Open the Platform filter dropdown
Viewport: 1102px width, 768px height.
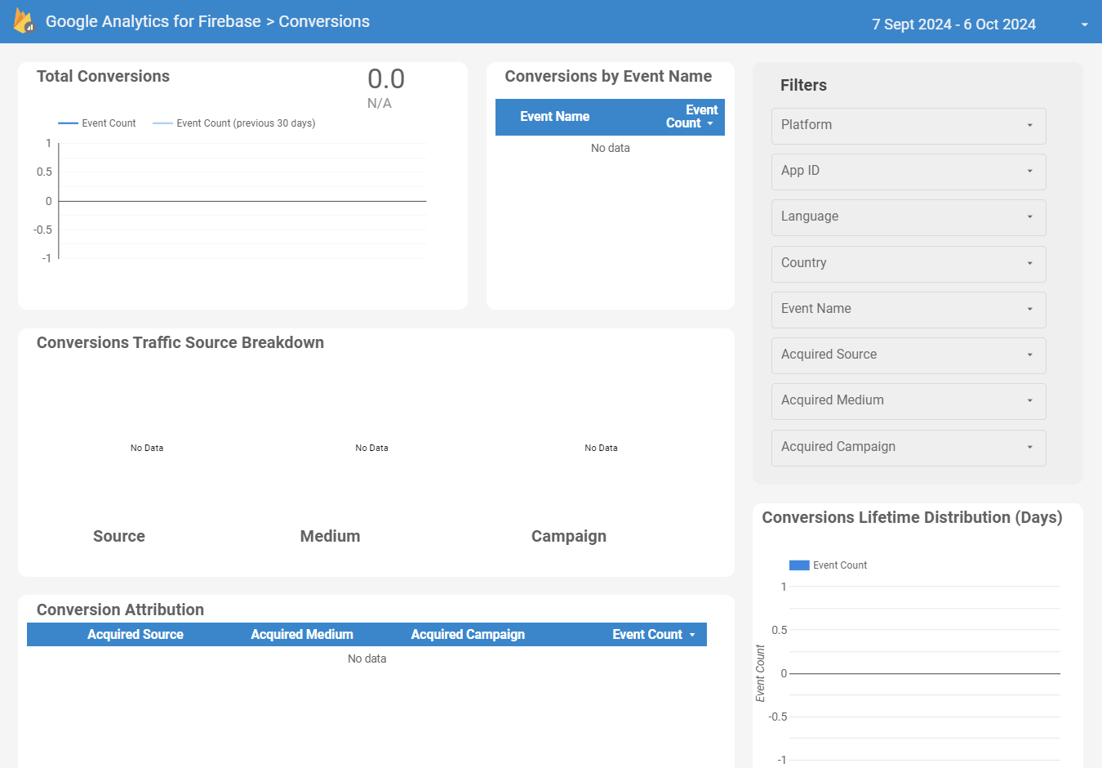coord(908,126)
